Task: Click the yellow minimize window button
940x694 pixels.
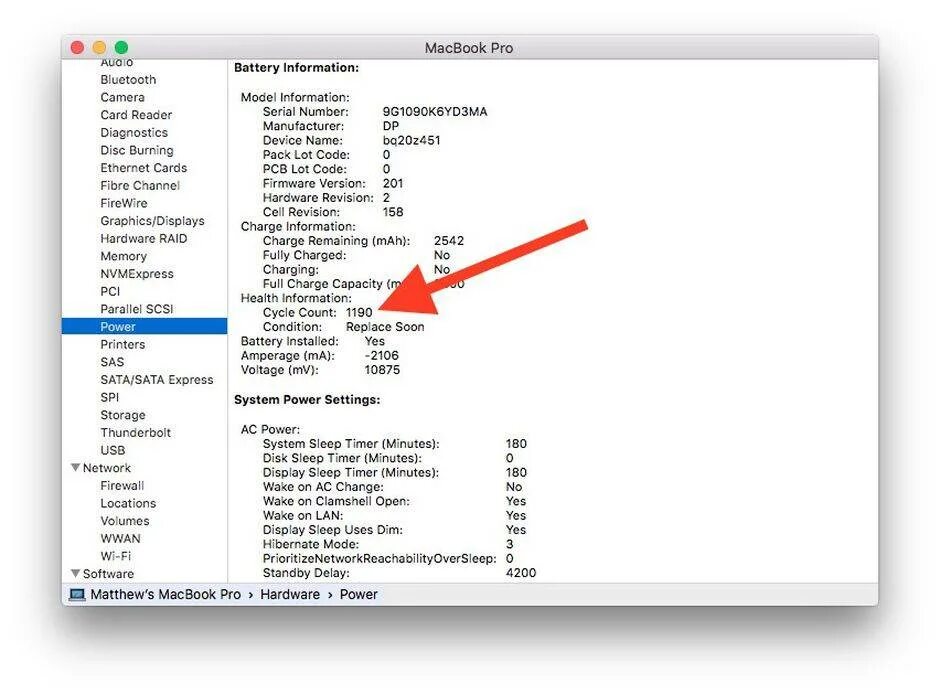Action: coord(100,47)
